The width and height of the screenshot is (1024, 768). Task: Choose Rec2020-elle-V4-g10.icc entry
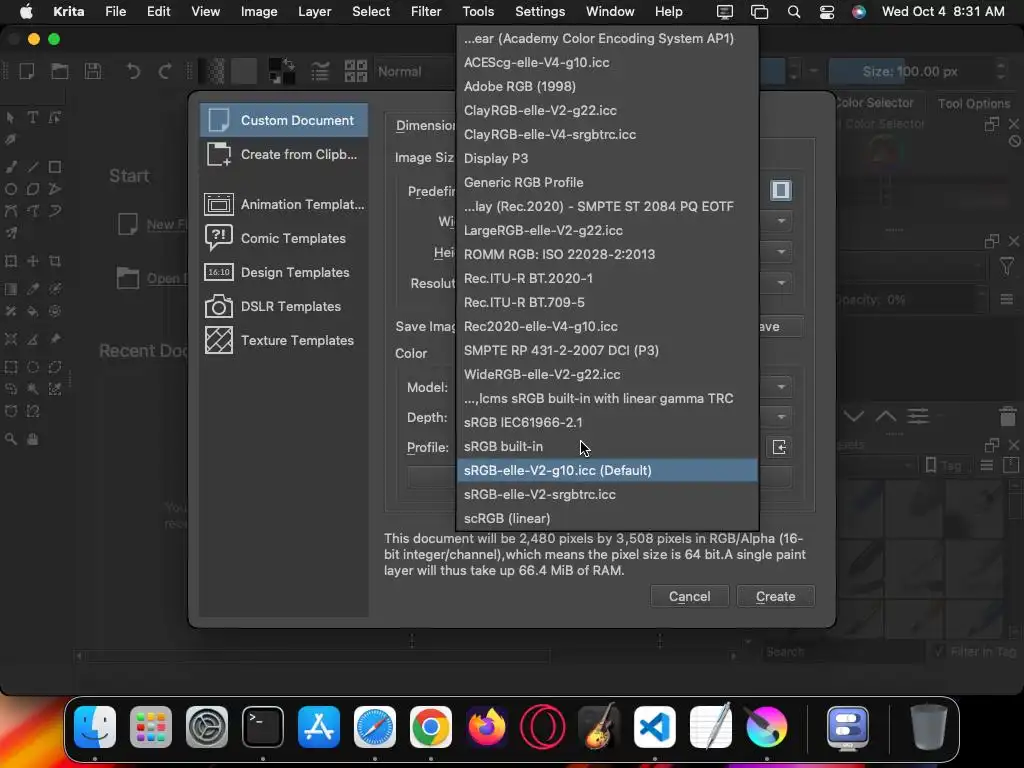coord(607,326)
